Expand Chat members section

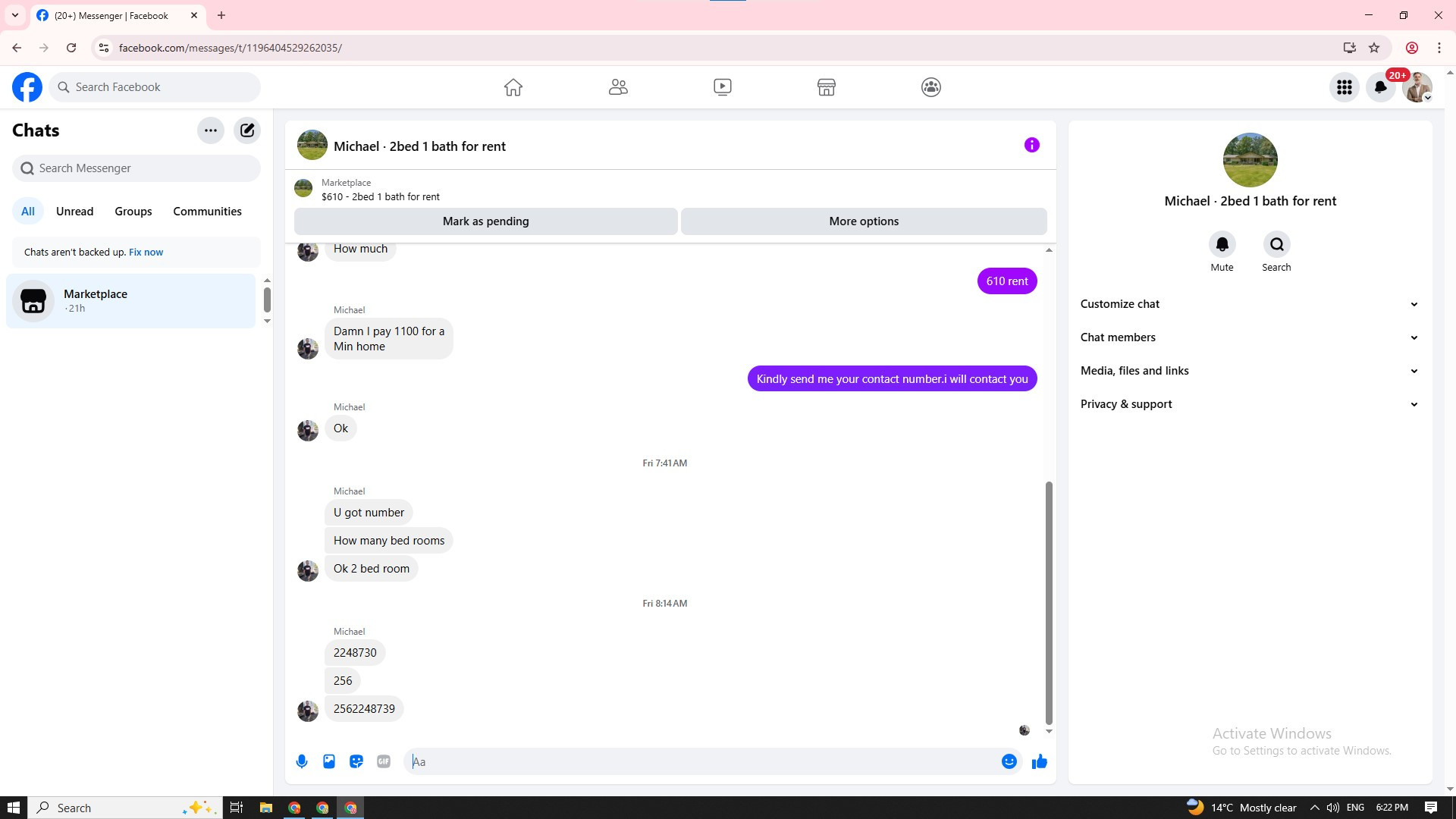1249,337
